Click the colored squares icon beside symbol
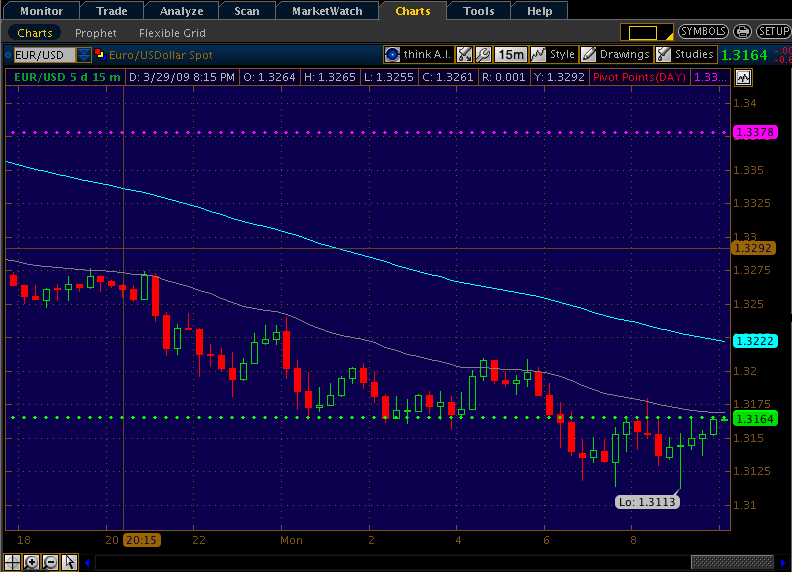The width and height of the screenshot is (792, 572). tap(101, 54)
